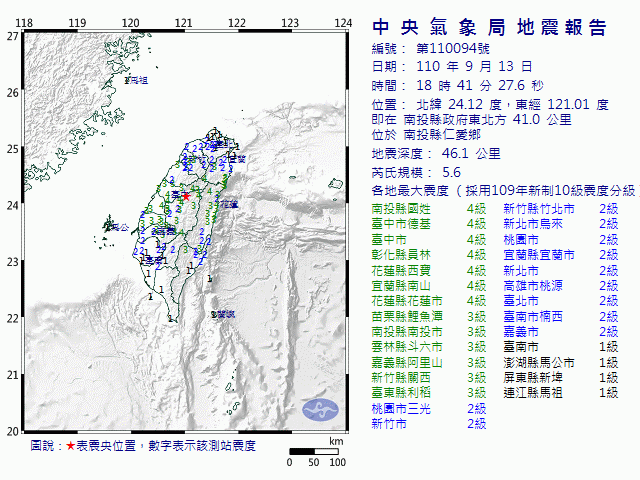Click the longitude axis label 121
Image resolution: width=640 pixels, height=480 pixels.
coord(184,22)
